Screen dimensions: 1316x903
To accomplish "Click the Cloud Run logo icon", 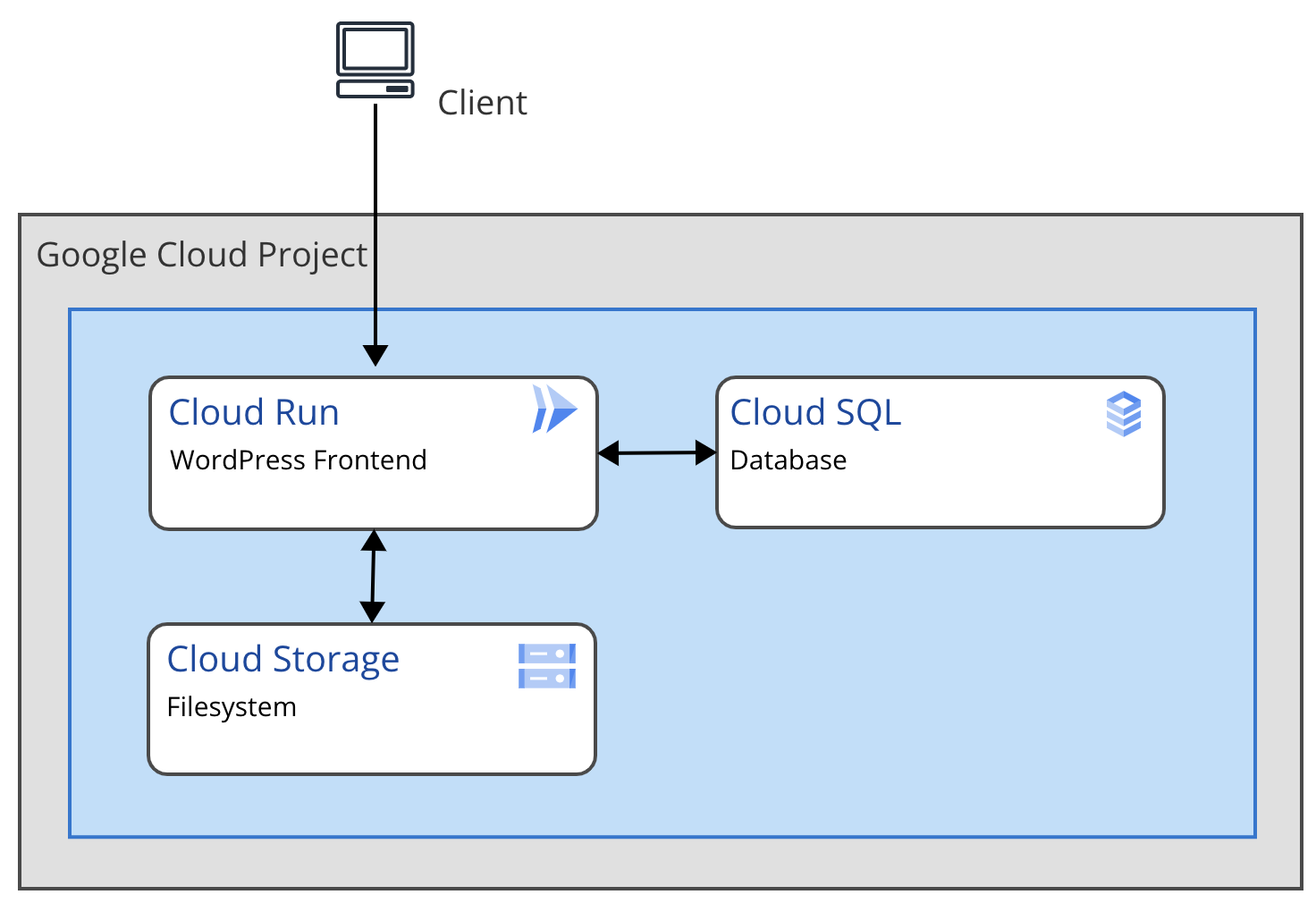I will [x=554, y=409].
